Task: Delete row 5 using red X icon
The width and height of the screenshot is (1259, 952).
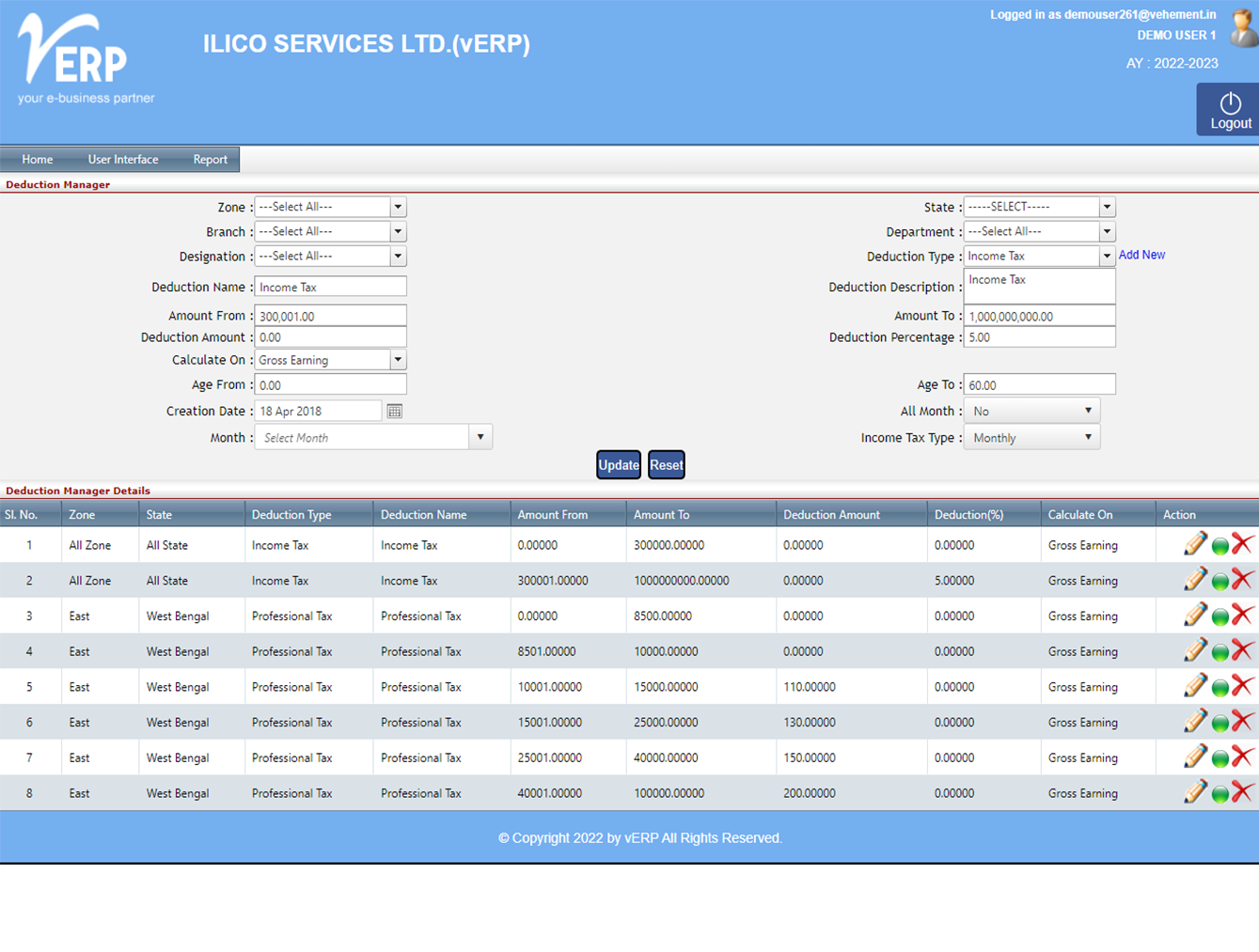Action: click(x=1242, y=685)
